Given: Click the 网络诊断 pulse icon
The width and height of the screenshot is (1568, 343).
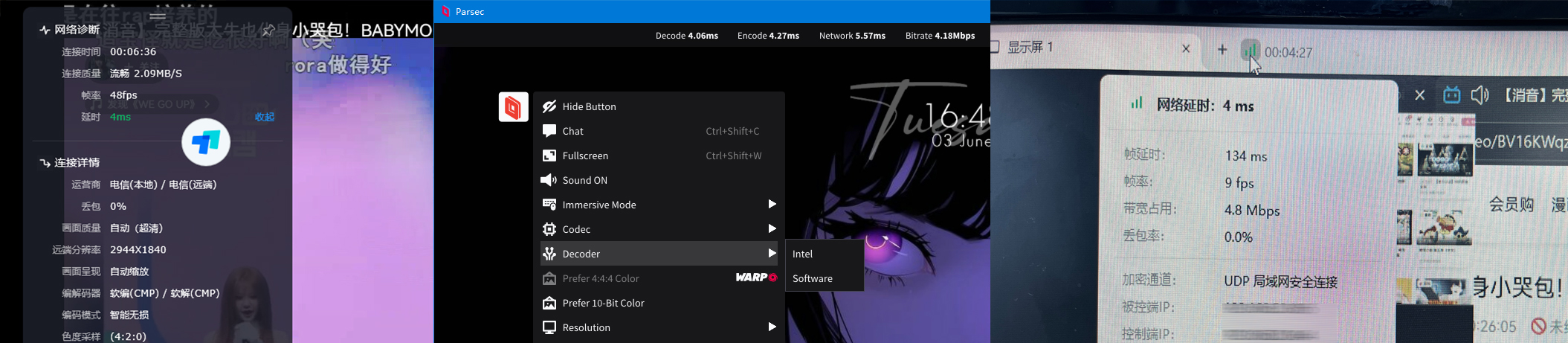Looking at the screenshot, I should [45, 30].
